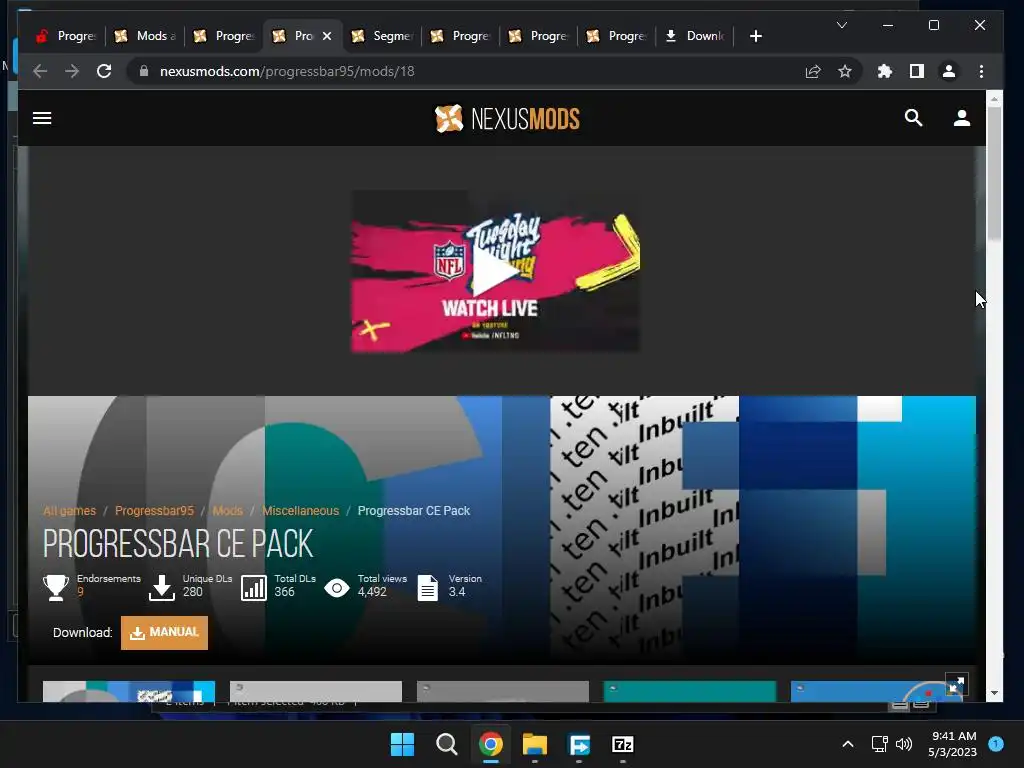
Task: Open the Chrome extensions puzzle icon
Action: click(884, 71)
